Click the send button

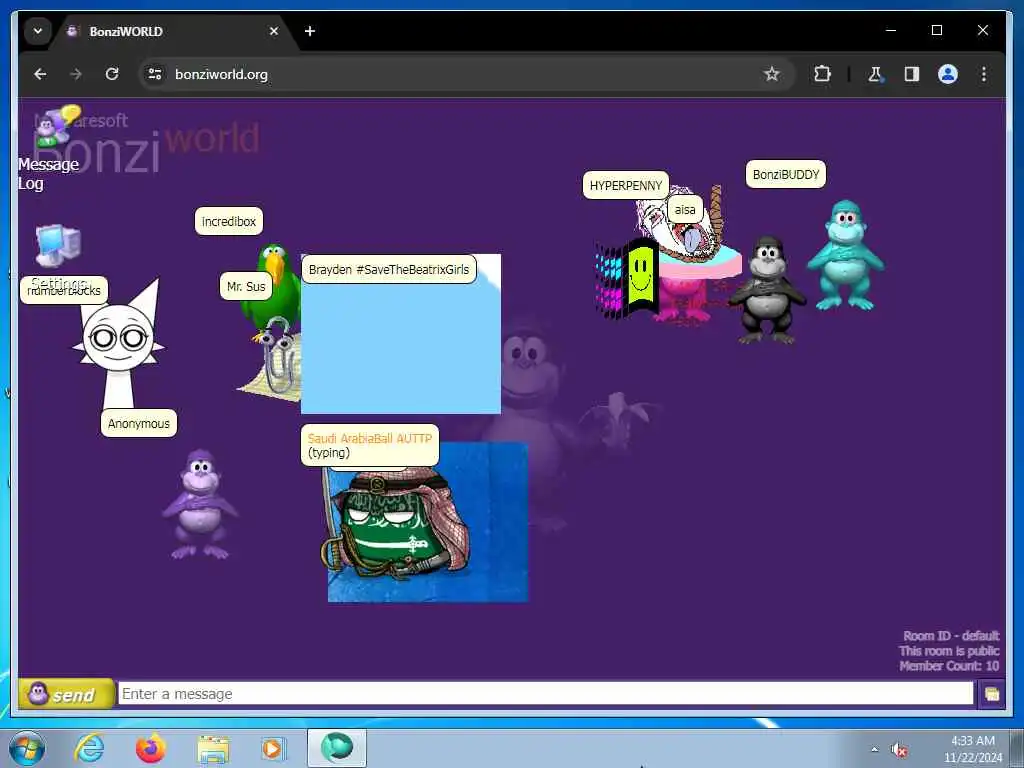(67, 694)
